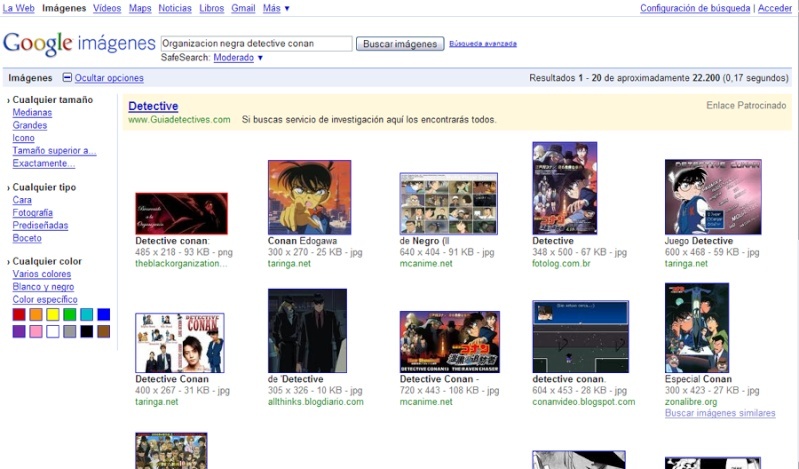Open the SafeSearch Moderado dropdown

pyautogui.click(x=238, y=58)
